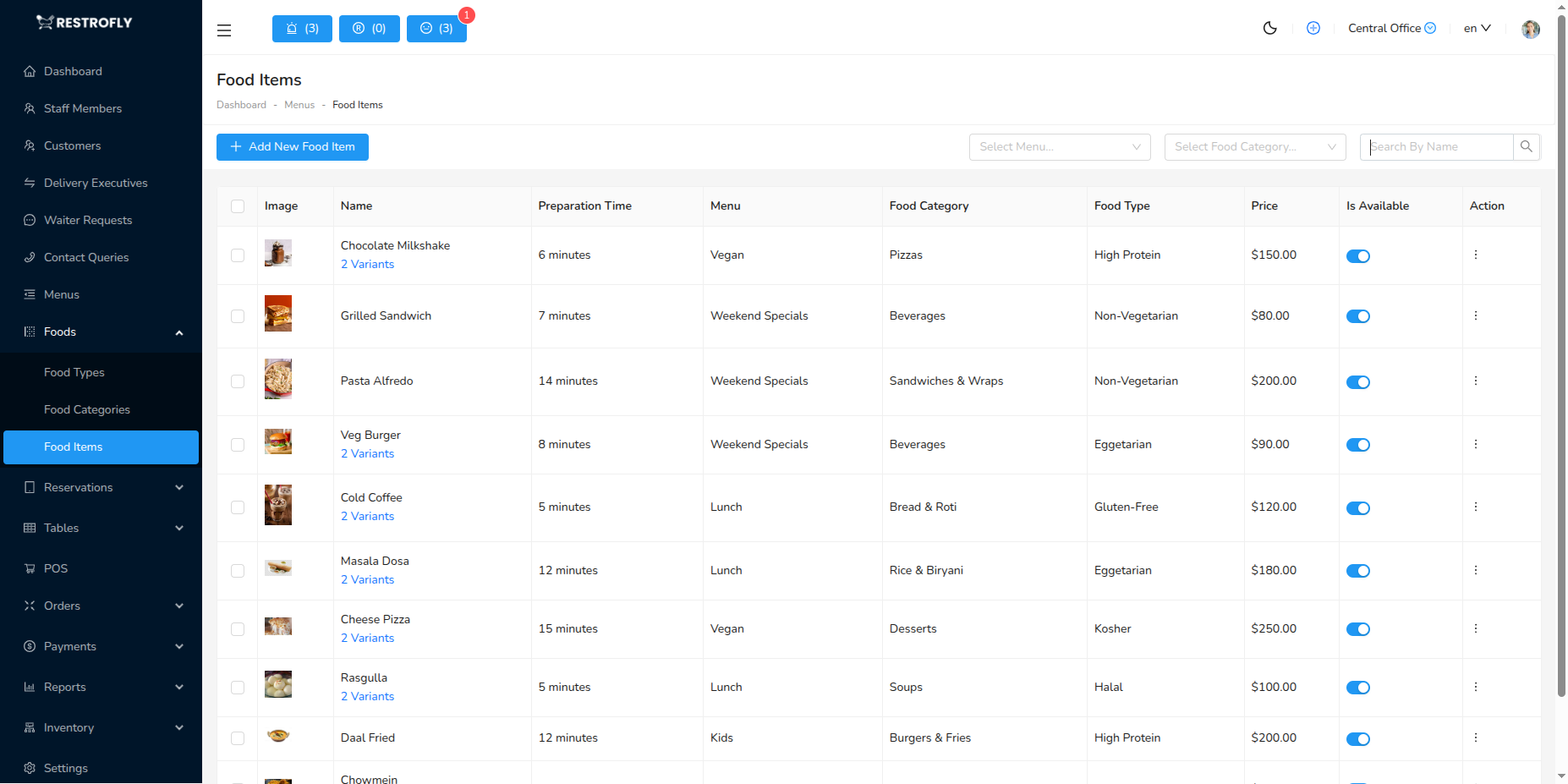Image resolution: width=1568 pixels, height=784 pixels.
Task: Open the user profile avatar menu
Action: click(1531, 29)
